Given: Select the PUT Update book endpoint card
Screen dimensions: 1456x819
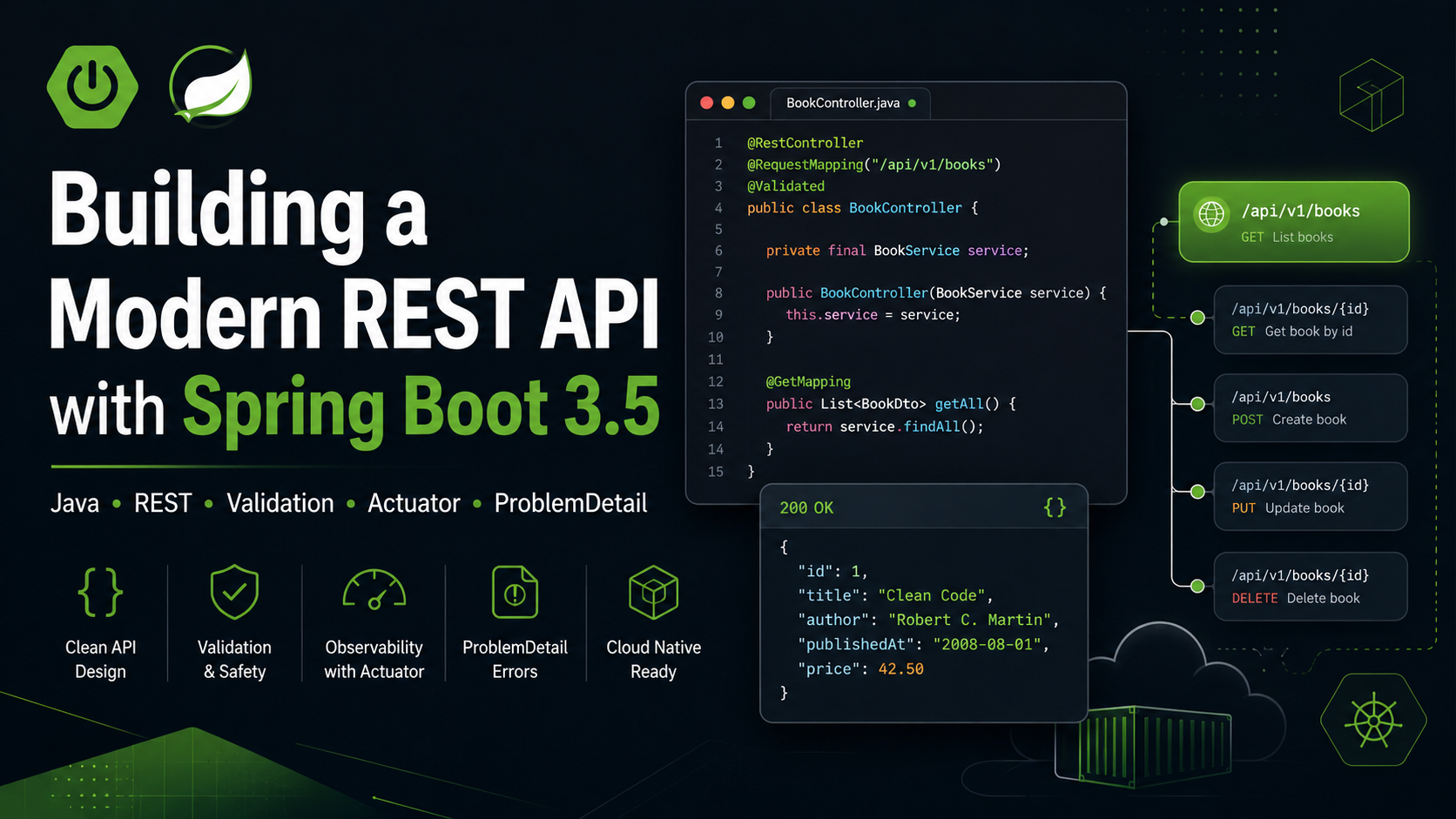Looking at the screenshot, I should click(x=1311, y=496).
